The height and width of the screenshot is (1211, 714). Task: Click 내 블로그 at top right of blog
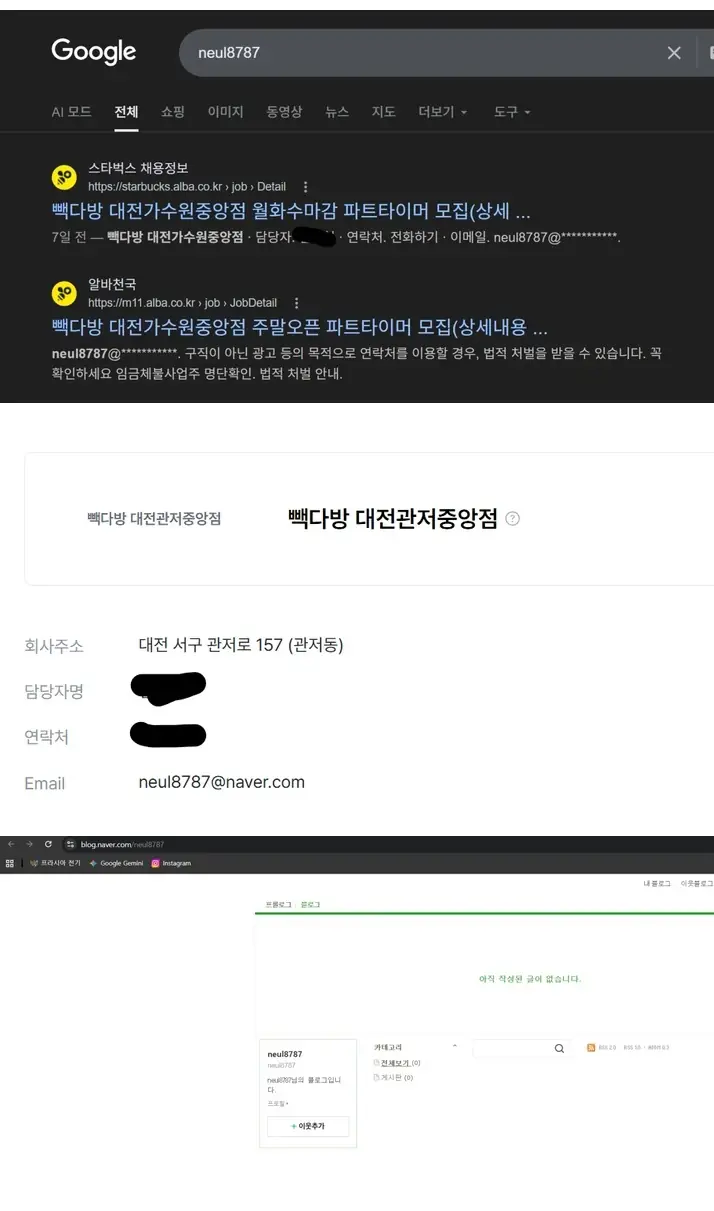coord(657,884)
